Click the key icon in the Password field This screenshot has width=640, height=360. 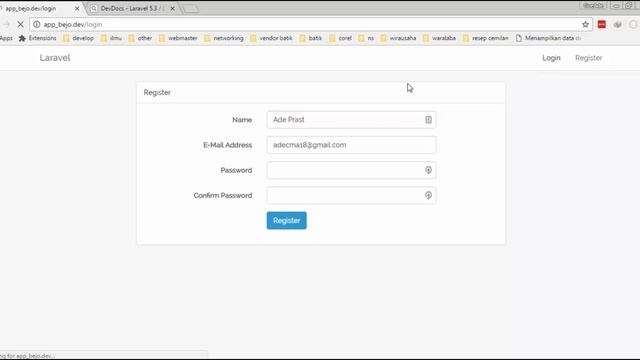click(428, 170)
